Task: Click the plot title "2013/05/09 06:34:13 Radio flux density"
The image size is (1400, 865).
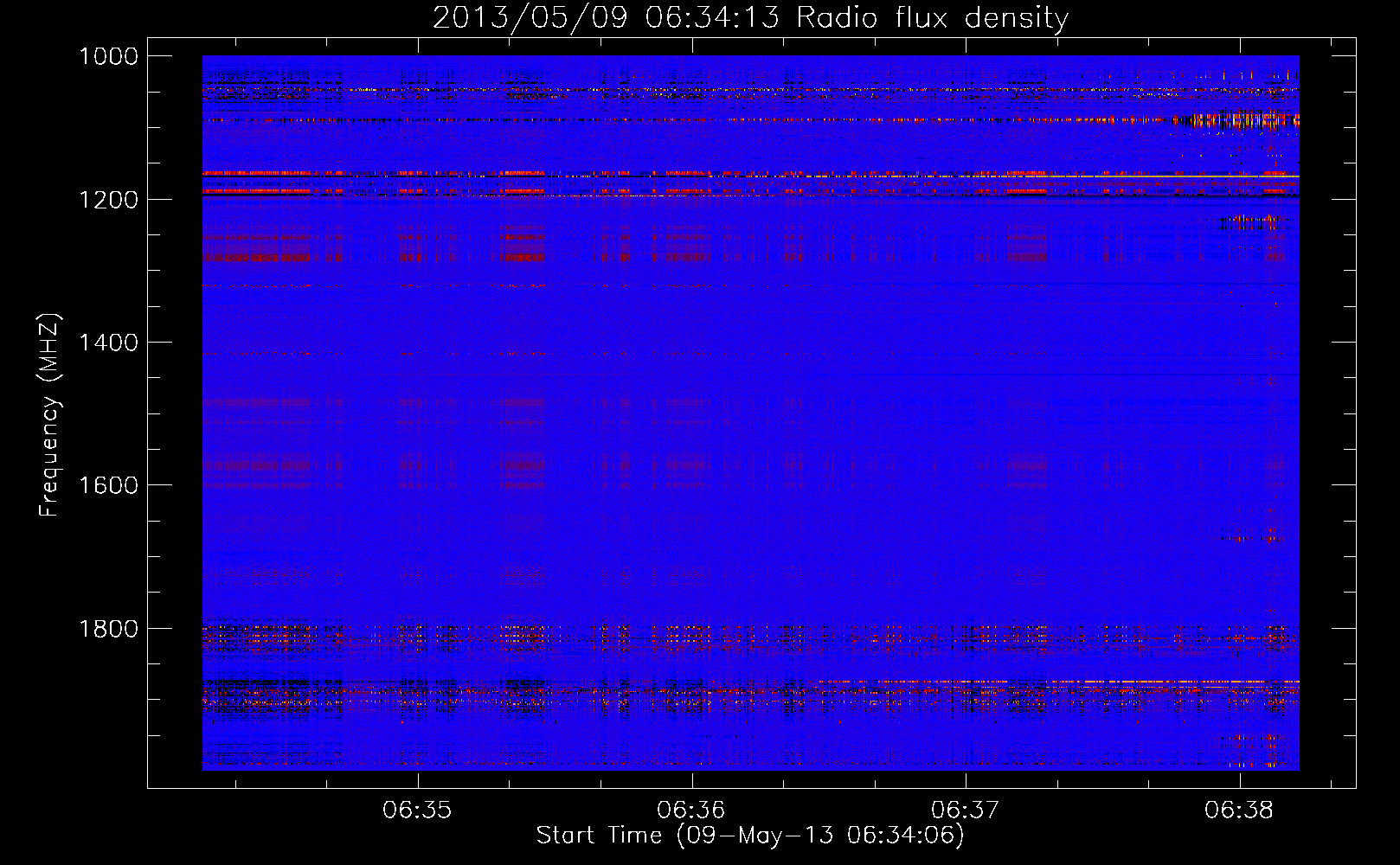Action: [x=750, y=18]
